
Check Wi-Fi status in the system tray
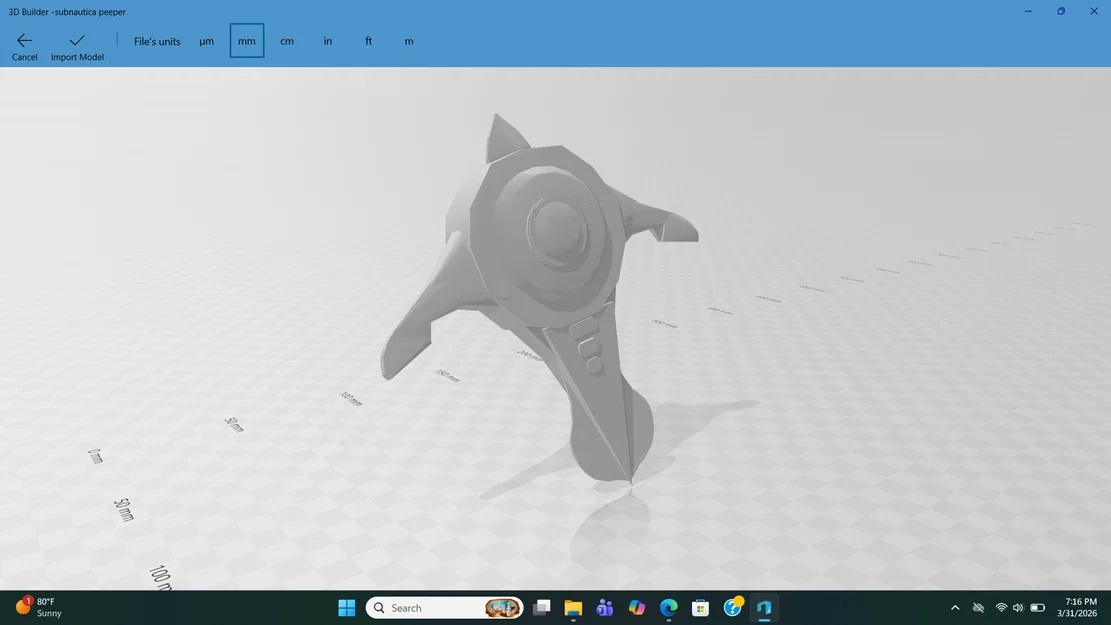pyautogui.click(x=1000, y=607)
